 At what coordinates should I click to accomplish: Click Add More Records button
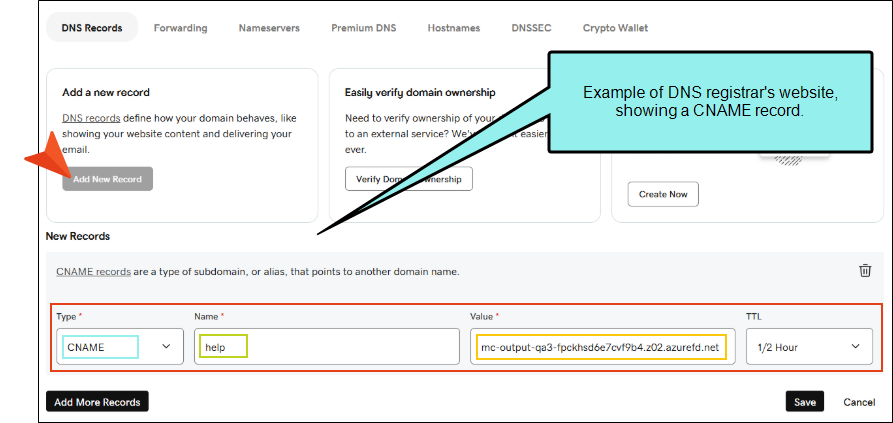pyautogui.click(x=97, y=401)
